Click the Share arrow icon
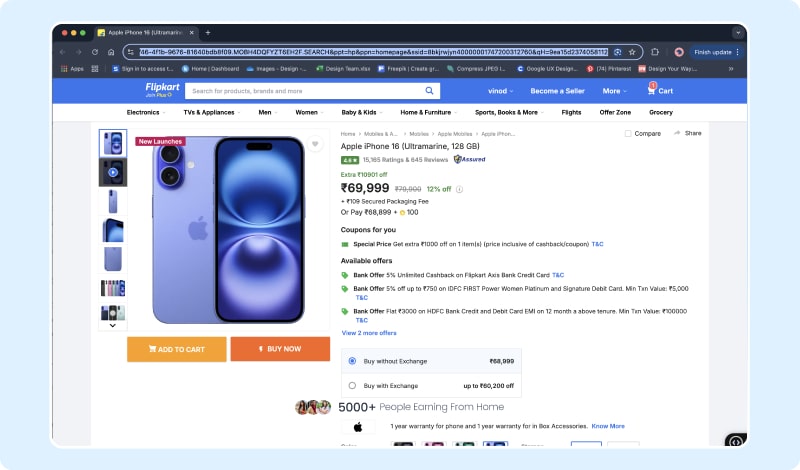 tap(677, 133)
